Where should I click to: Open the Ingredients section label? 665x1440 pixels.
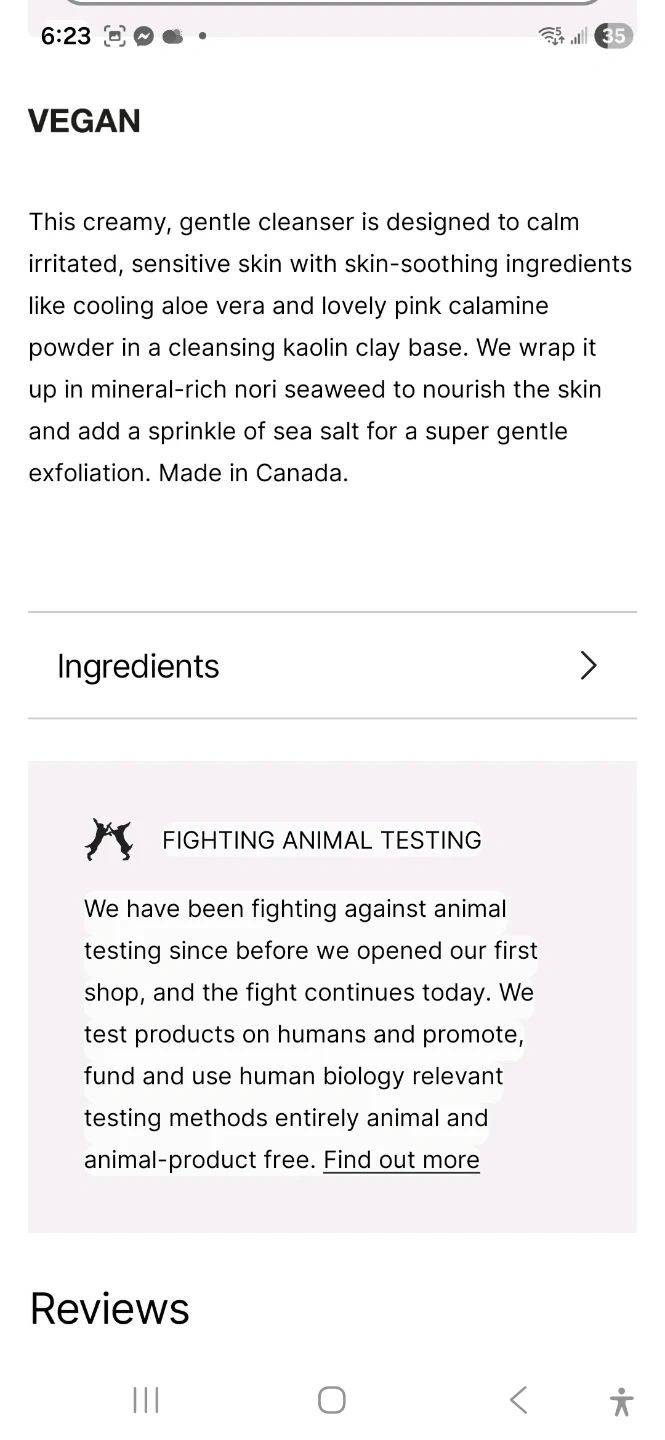(138, 666)
